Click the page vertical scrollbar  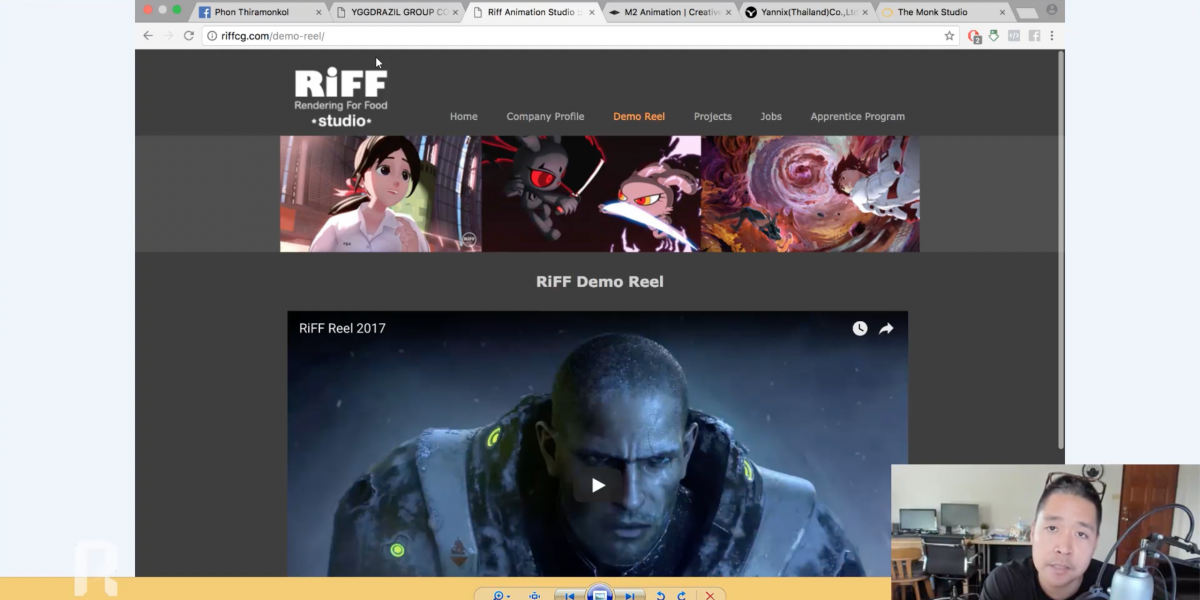coord(1061,250)
